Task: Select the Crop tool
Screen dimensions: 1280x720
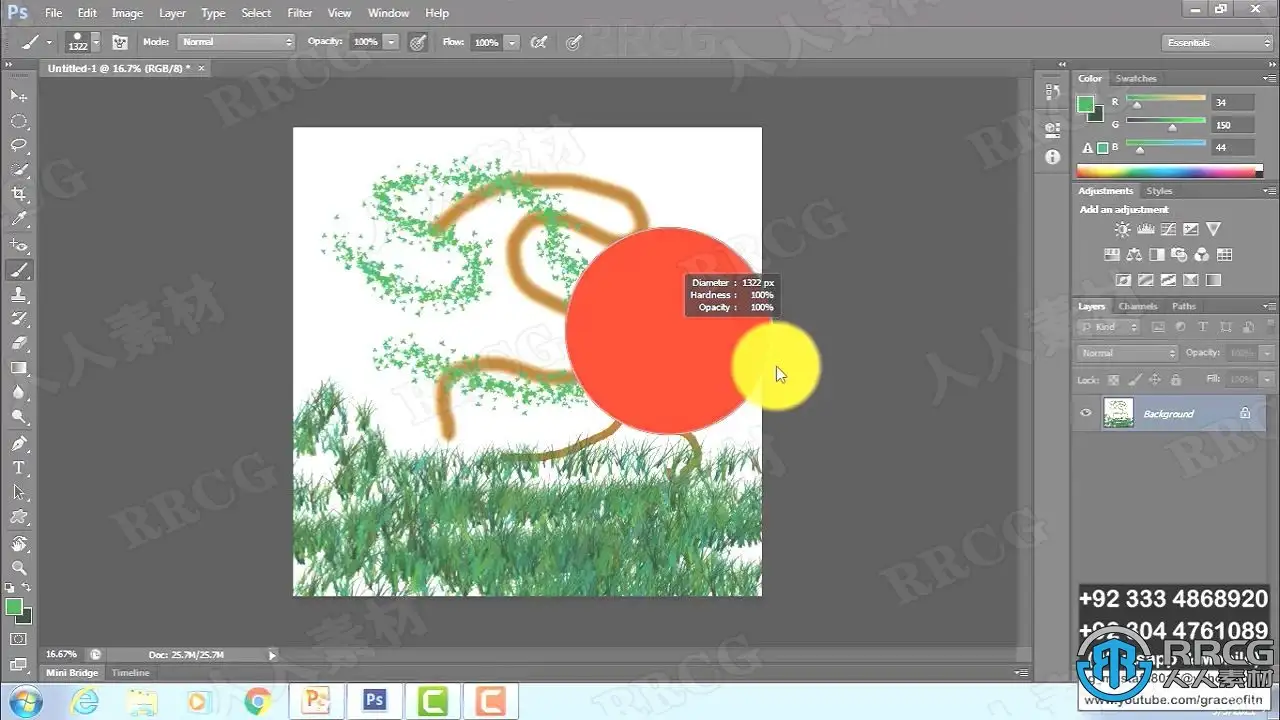Action: 18,195
